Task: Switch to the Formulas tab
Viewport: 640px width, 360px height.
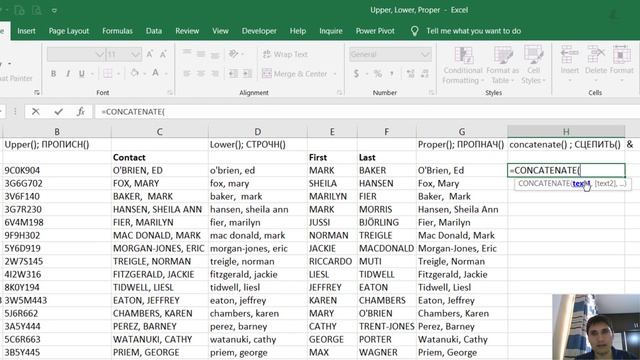Action: (117, 31)
